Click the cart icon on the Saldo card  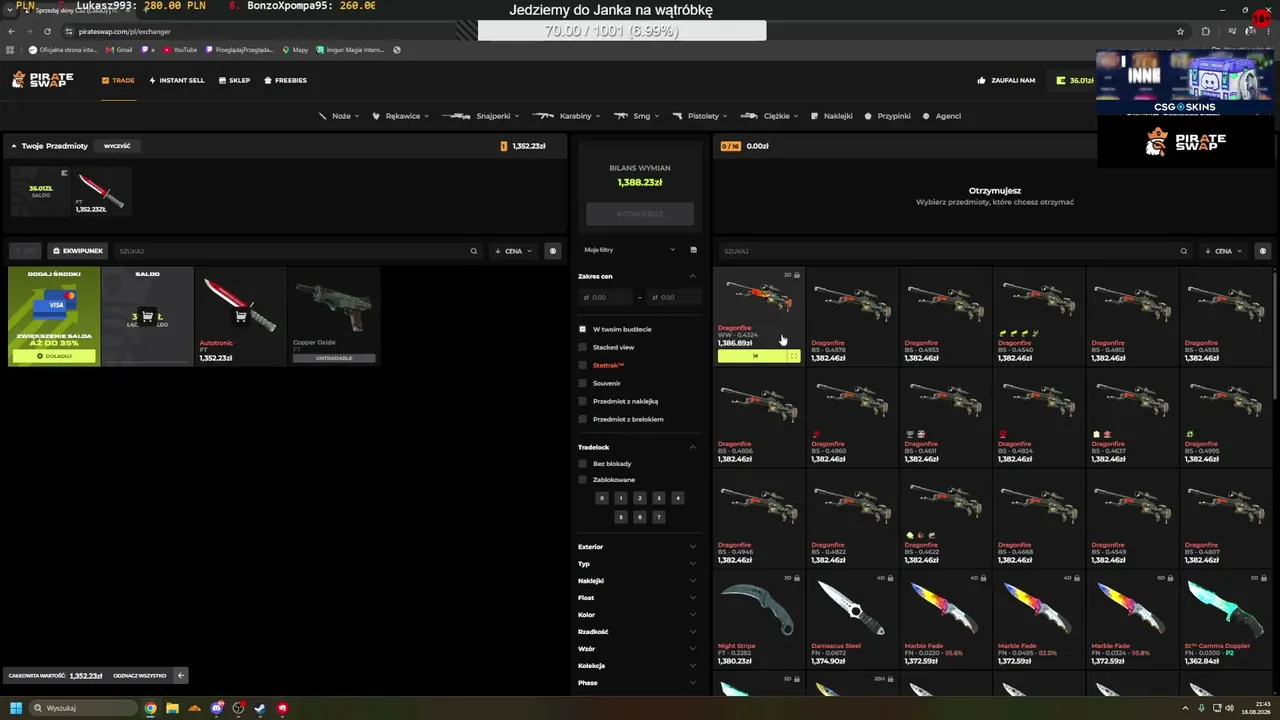pos(147,316)
